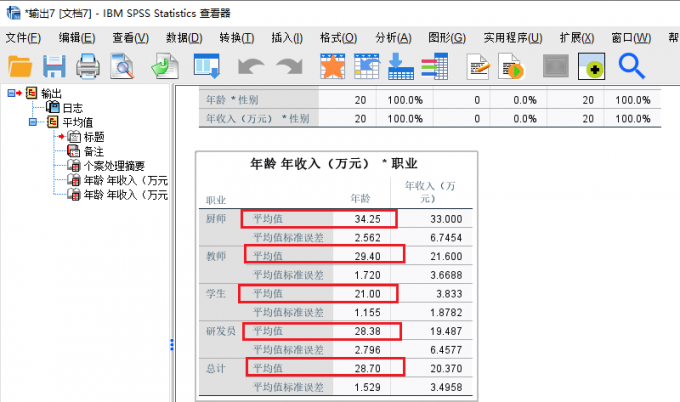
Task: Open the 扩展(X) menu
Action: pyautogui.click(x=577, y=38)
